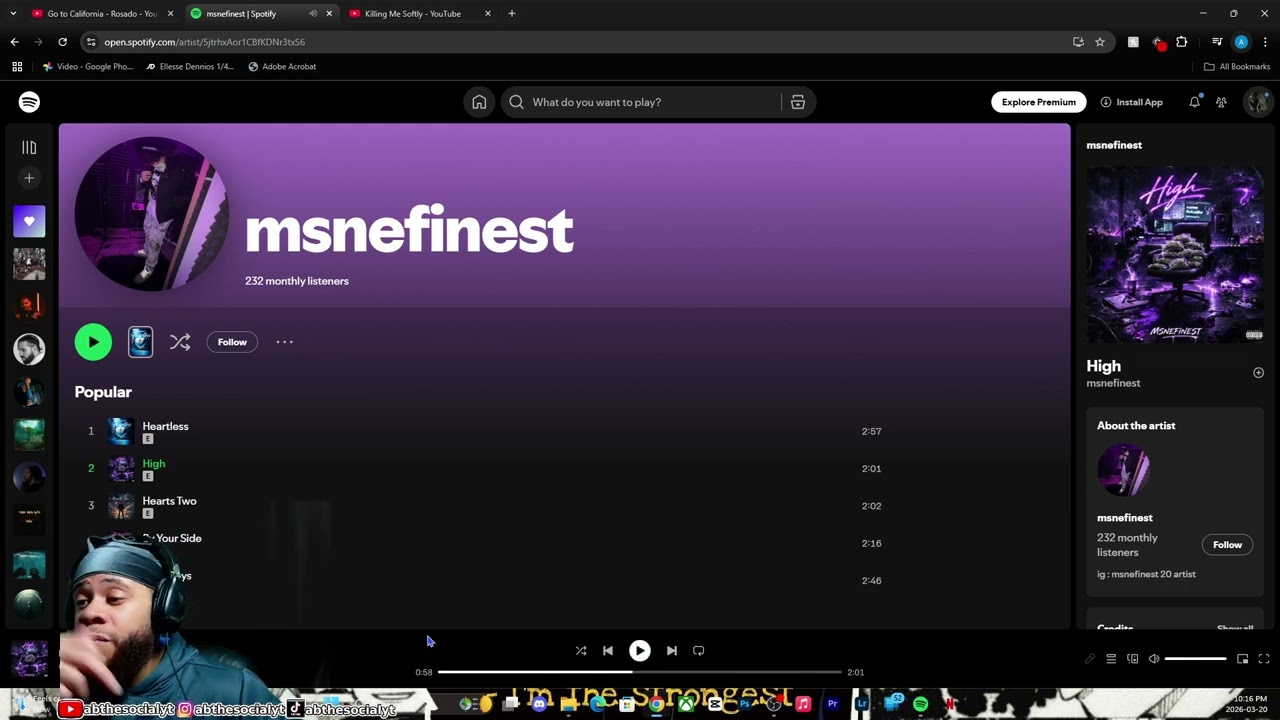Image resolution: width=1280 pixels, height=720 pixels.
Task: Click the artist avatar in About the artist
Action: 1123,470
